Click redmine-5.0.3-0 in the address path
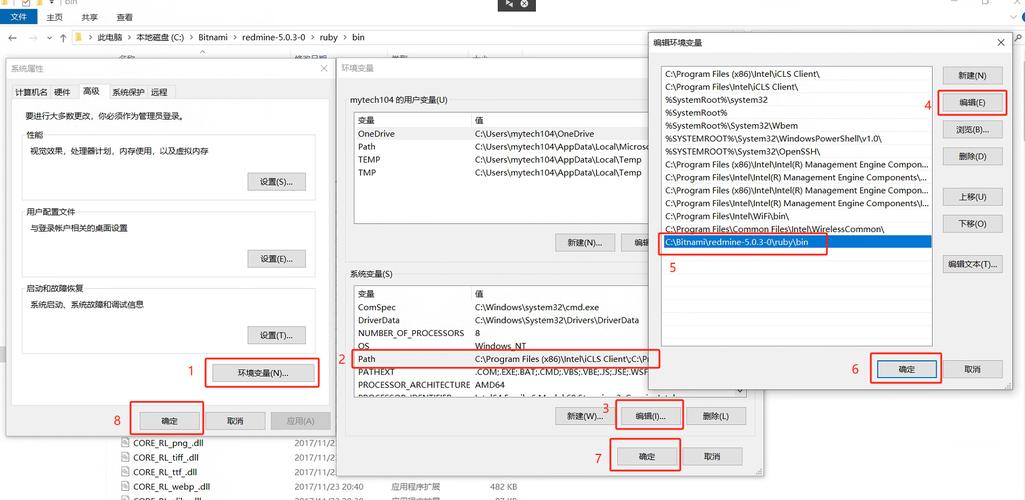1025x500 pixels. click(273, 38)
